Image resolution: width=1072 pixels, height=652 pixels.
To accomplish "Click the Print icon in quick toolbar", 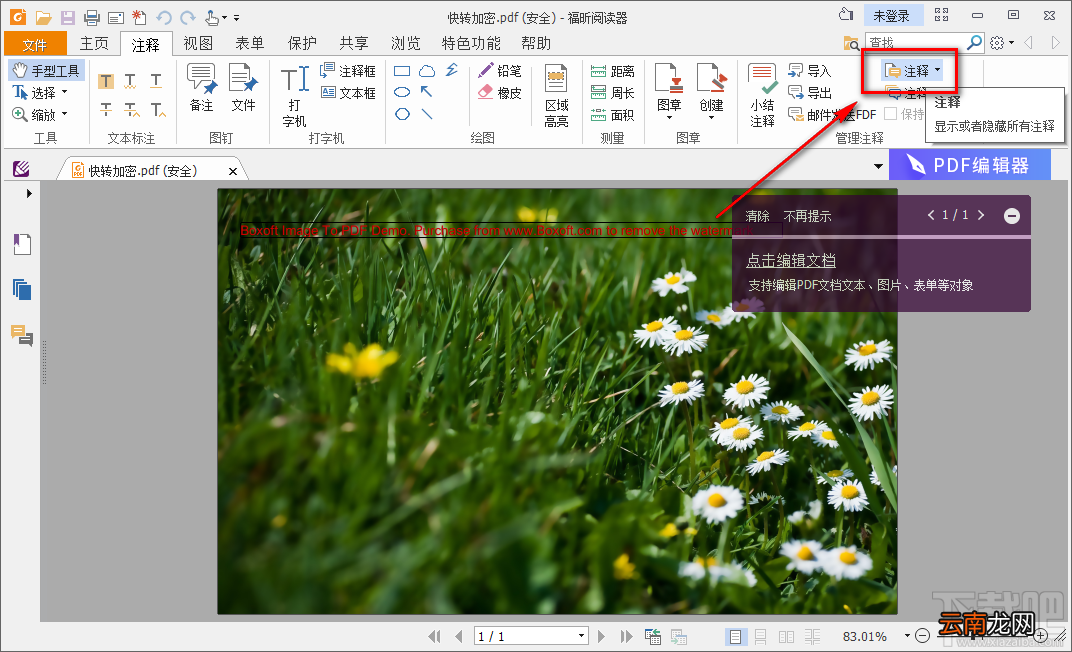I will tap(92, 17).
